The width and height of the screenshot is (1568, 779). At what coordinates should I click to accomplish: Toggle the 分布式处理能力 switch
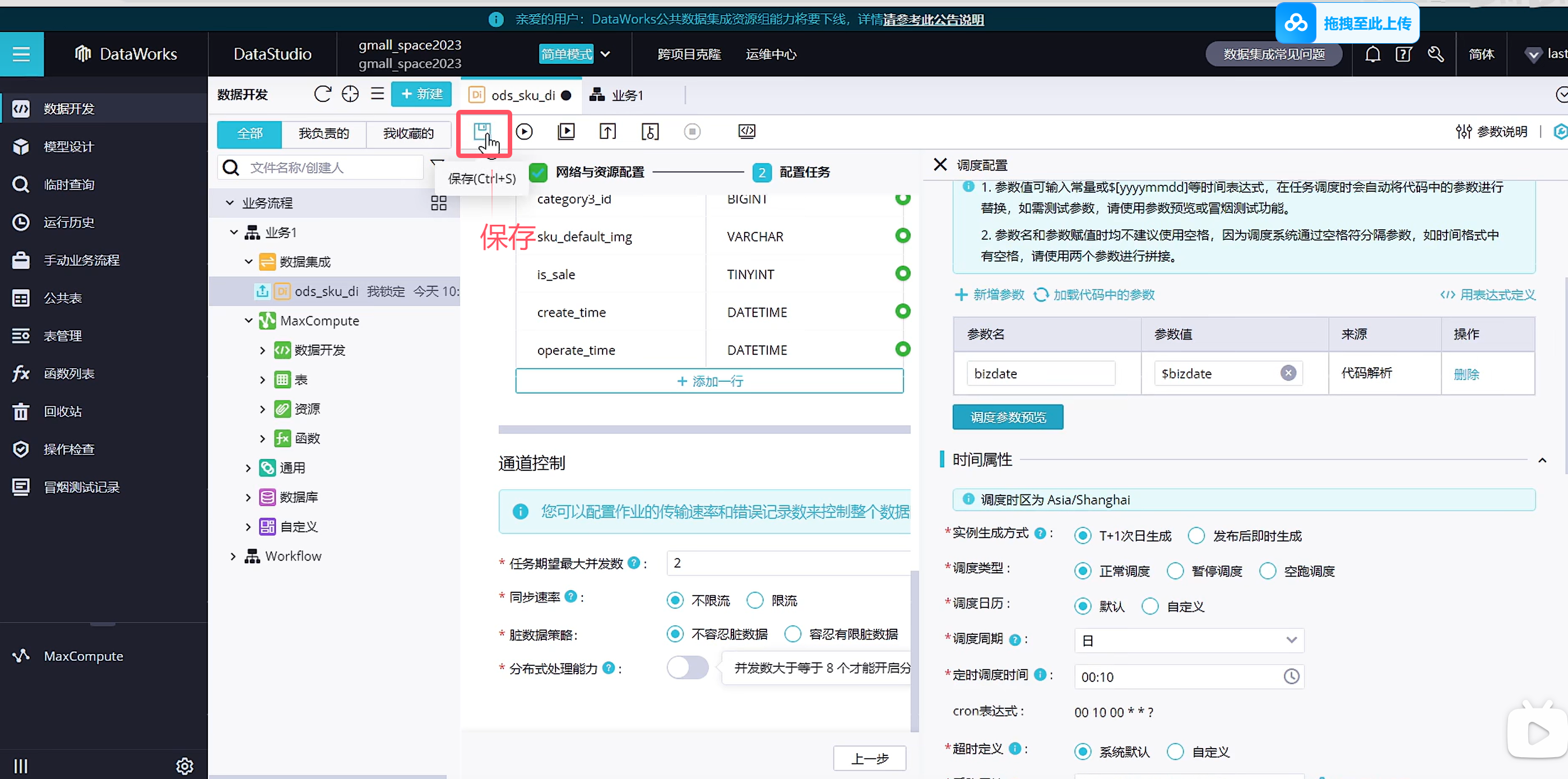(x=687, y=667)
